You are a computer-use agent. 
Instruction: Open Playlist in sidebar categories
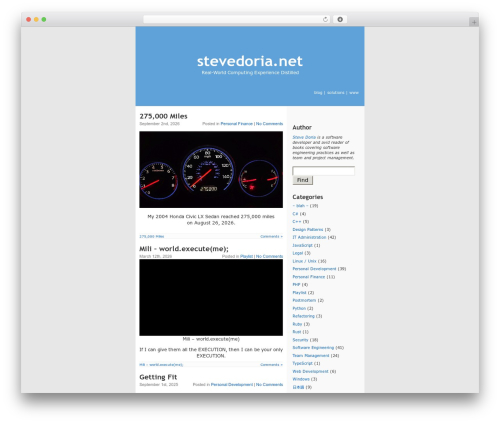tap(299, 293)
